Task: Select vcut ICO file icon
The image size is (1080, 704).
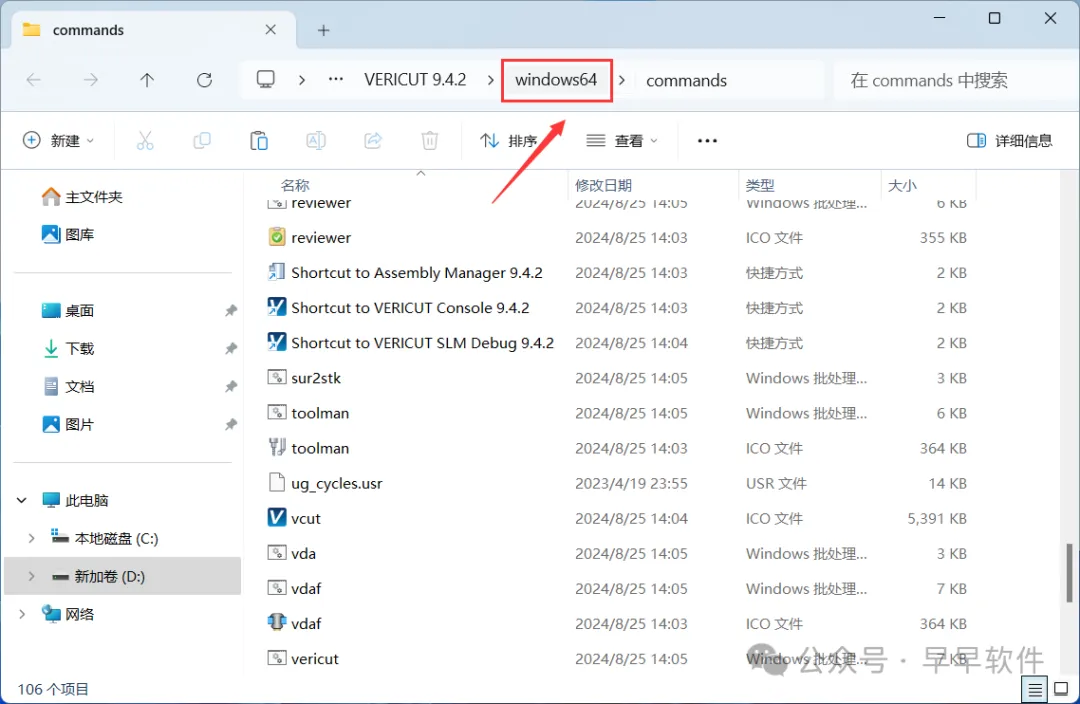Action: coord(276,518)
